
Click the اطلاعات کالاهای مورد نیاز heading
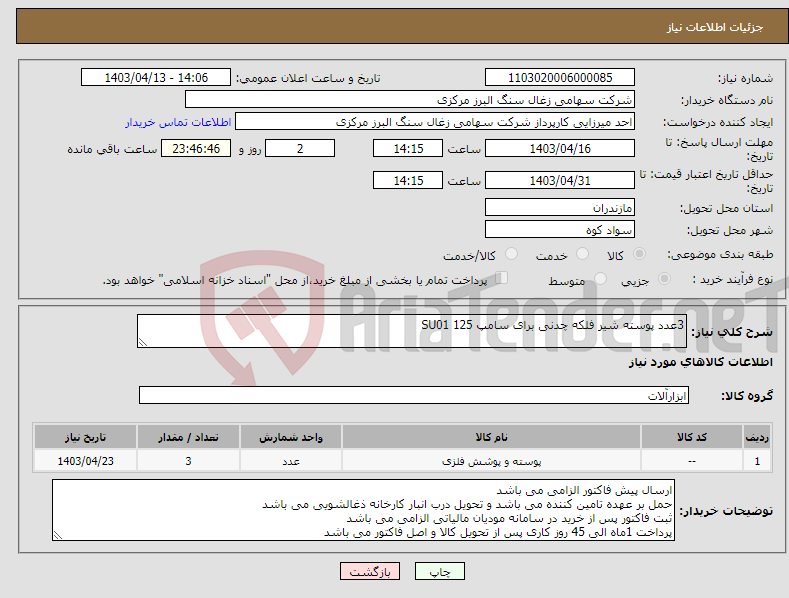click(x=700, y=362)
